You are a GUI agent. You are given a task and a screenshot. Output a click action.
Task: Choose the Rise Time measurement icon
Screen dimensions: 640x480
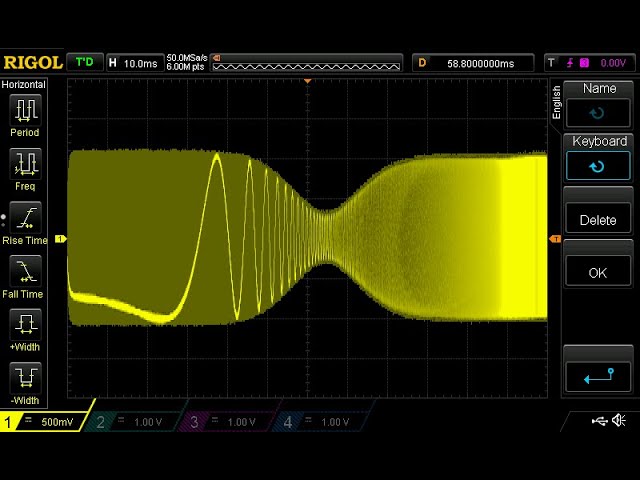[25, 218]
